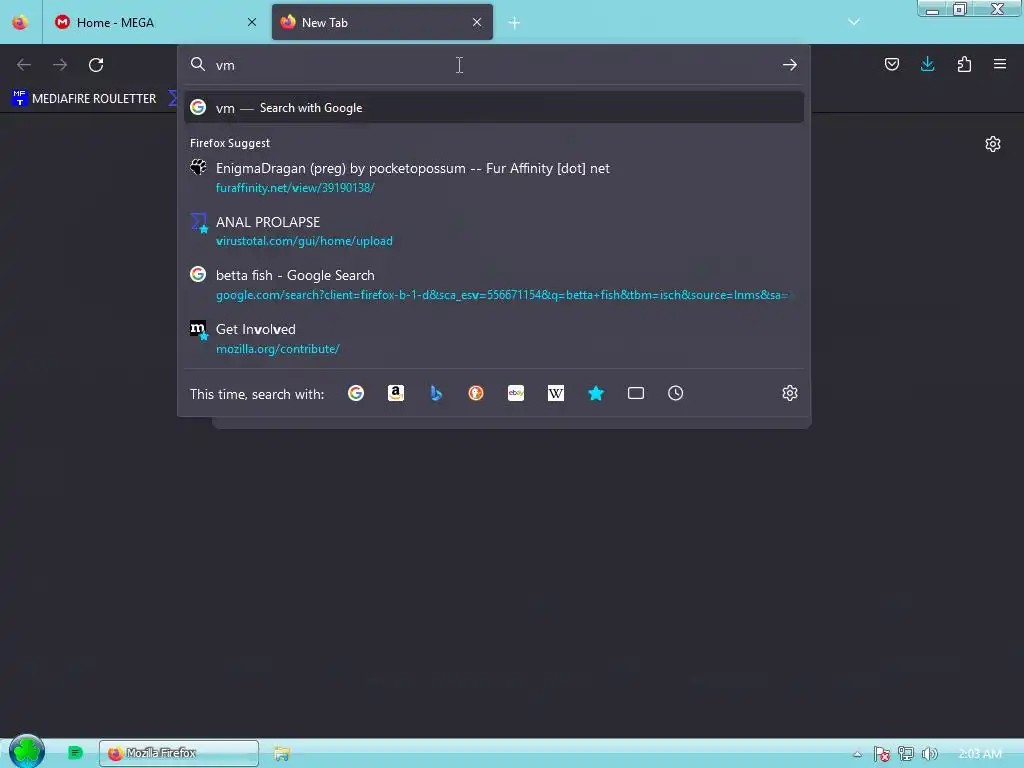Open a new tab with plus button
The height and width of the screenshot is (768, 1024).
click(514, 23)
